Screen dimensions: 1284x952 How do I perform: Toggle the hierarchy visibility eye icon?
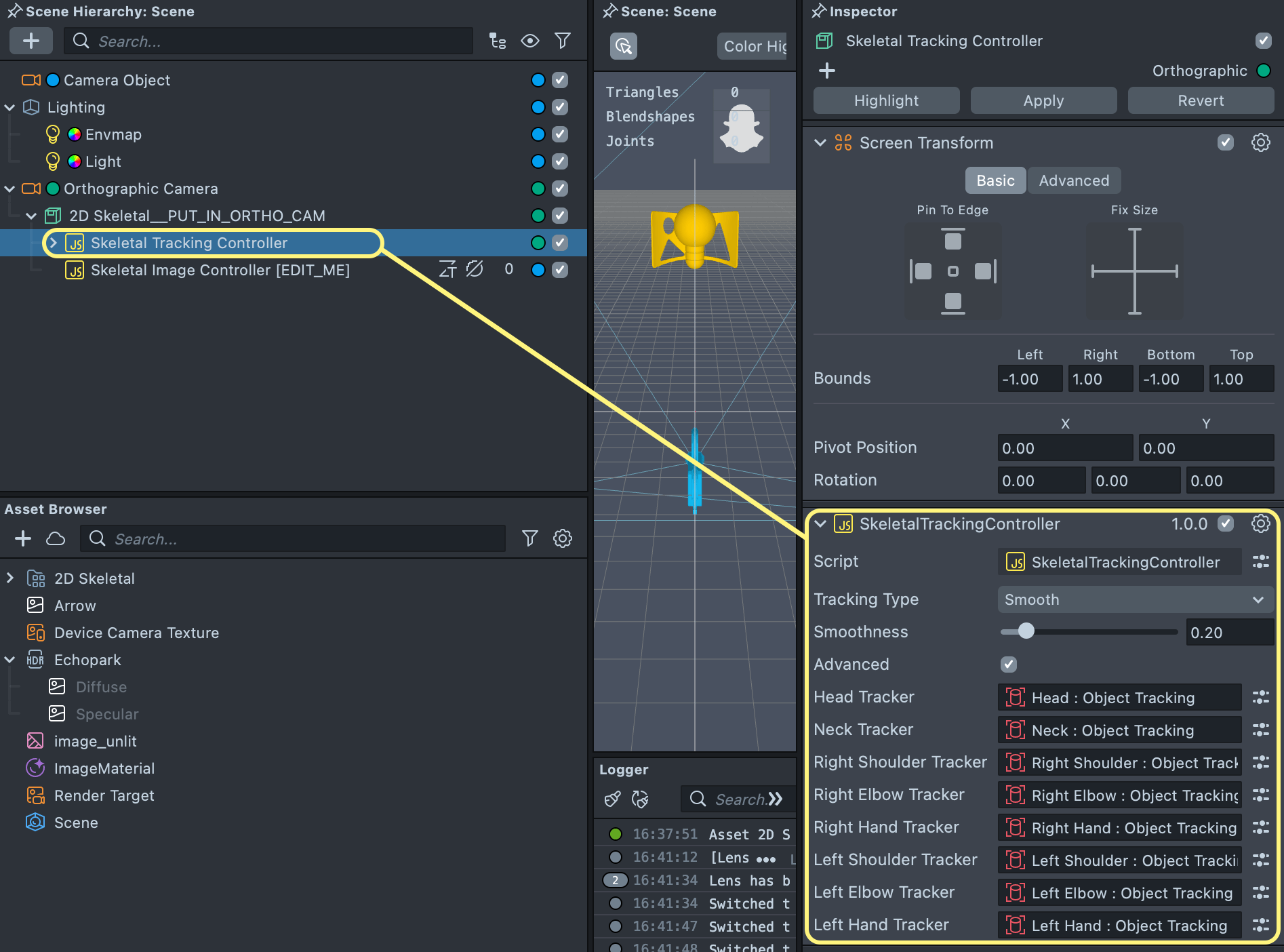pyautogui.click(x=529, y=41)
